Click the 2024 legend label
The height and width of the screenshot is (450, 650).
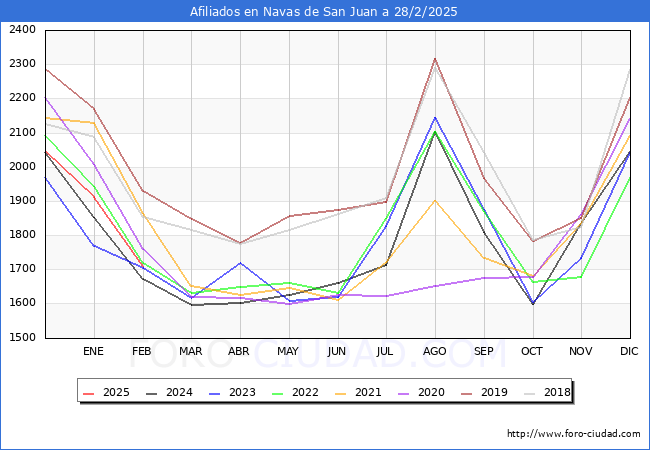tap(179, 392)
